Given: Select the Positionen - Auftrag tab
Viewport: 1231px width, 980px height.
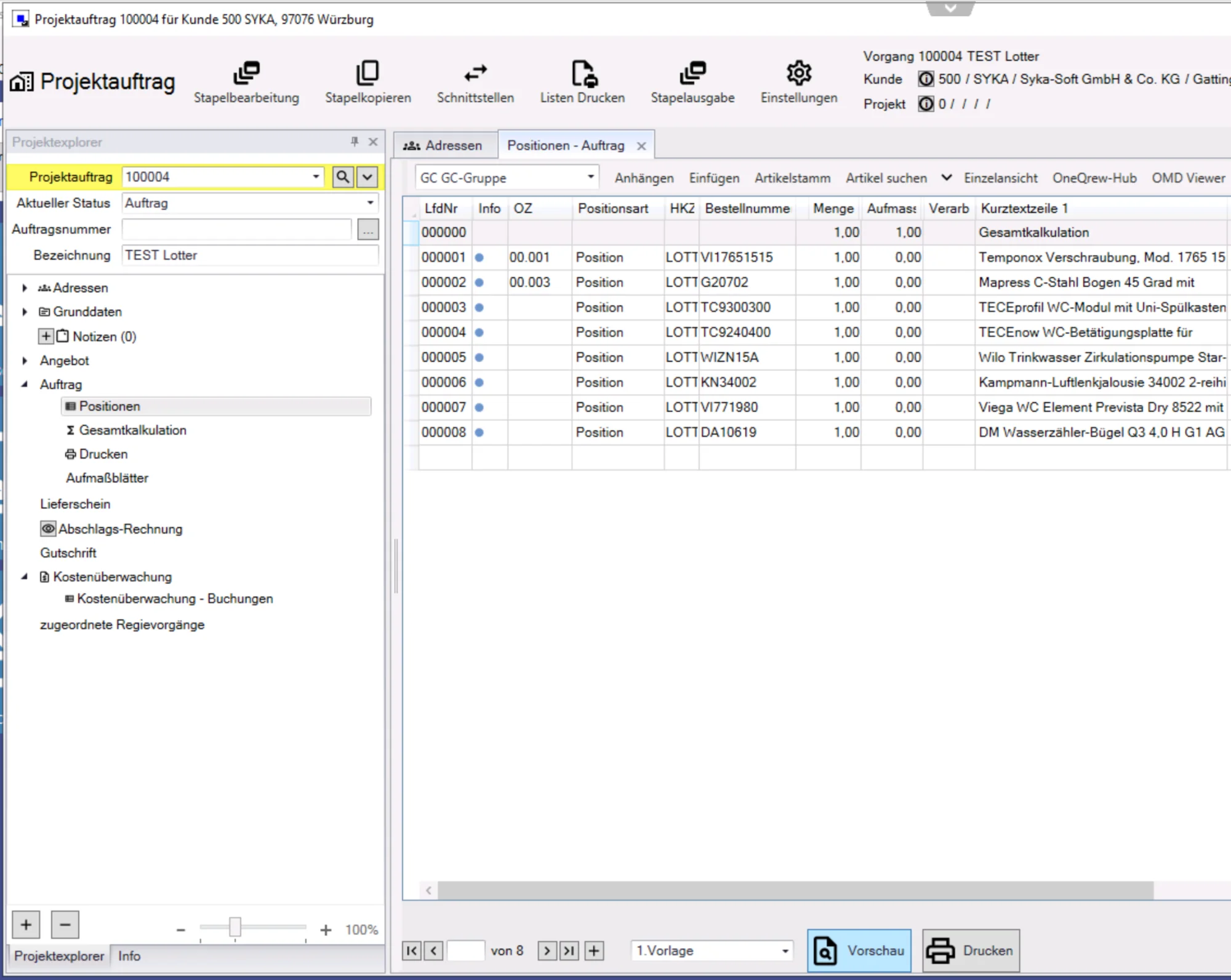Looking at the screenshot, I should pyautogui.click(x=564, y=145).
